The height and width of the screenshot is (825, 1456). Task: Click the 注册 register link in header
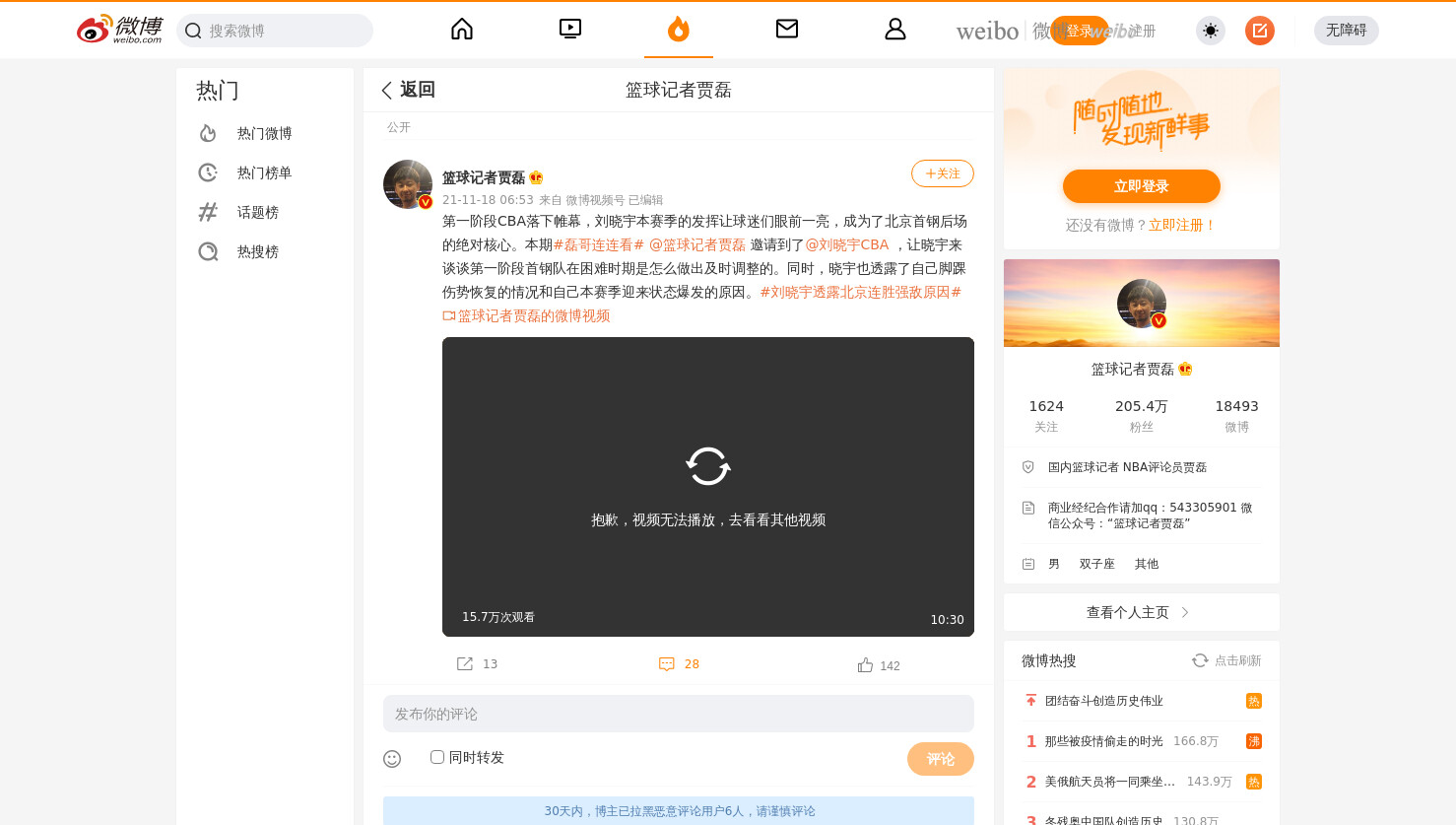coord(1142,31)
